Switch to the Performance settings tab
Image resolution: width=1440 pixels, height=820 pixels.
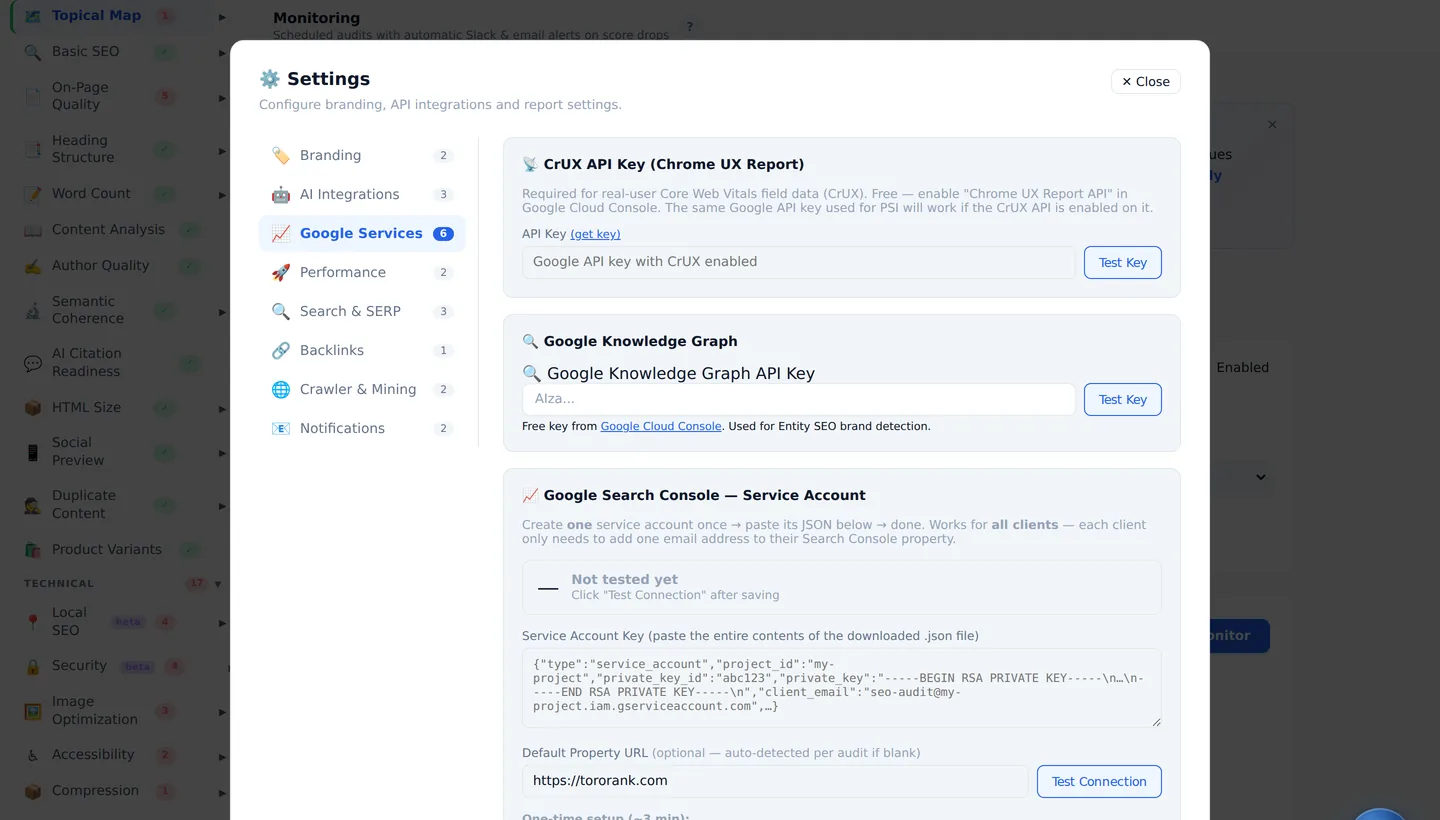pos(362,272)
